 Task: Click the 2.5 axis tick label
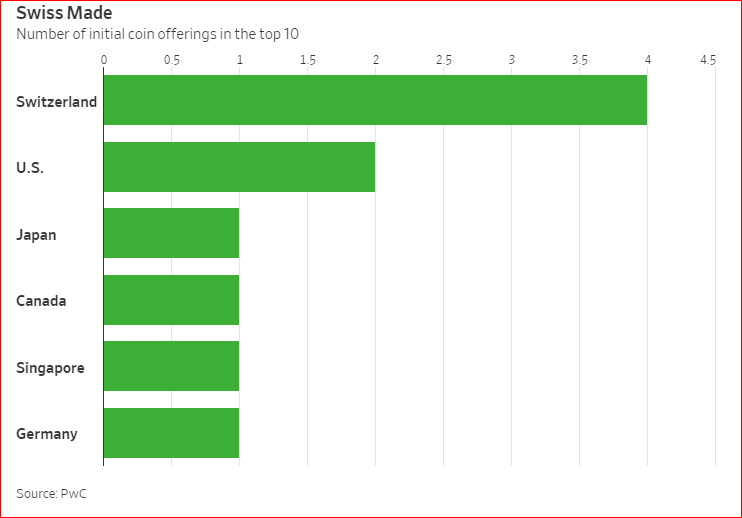pos(443,60)
